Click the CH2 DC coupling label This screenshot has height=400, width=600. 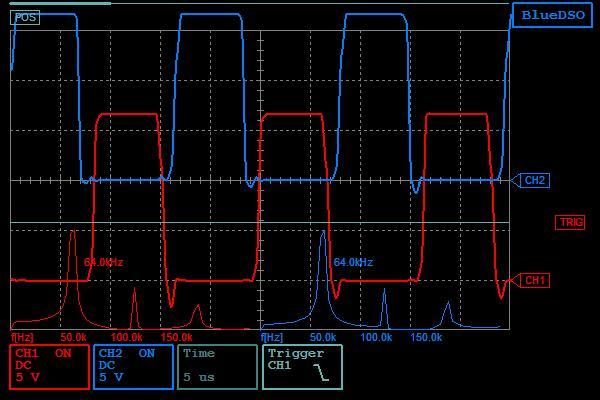[x=107, y=365]
